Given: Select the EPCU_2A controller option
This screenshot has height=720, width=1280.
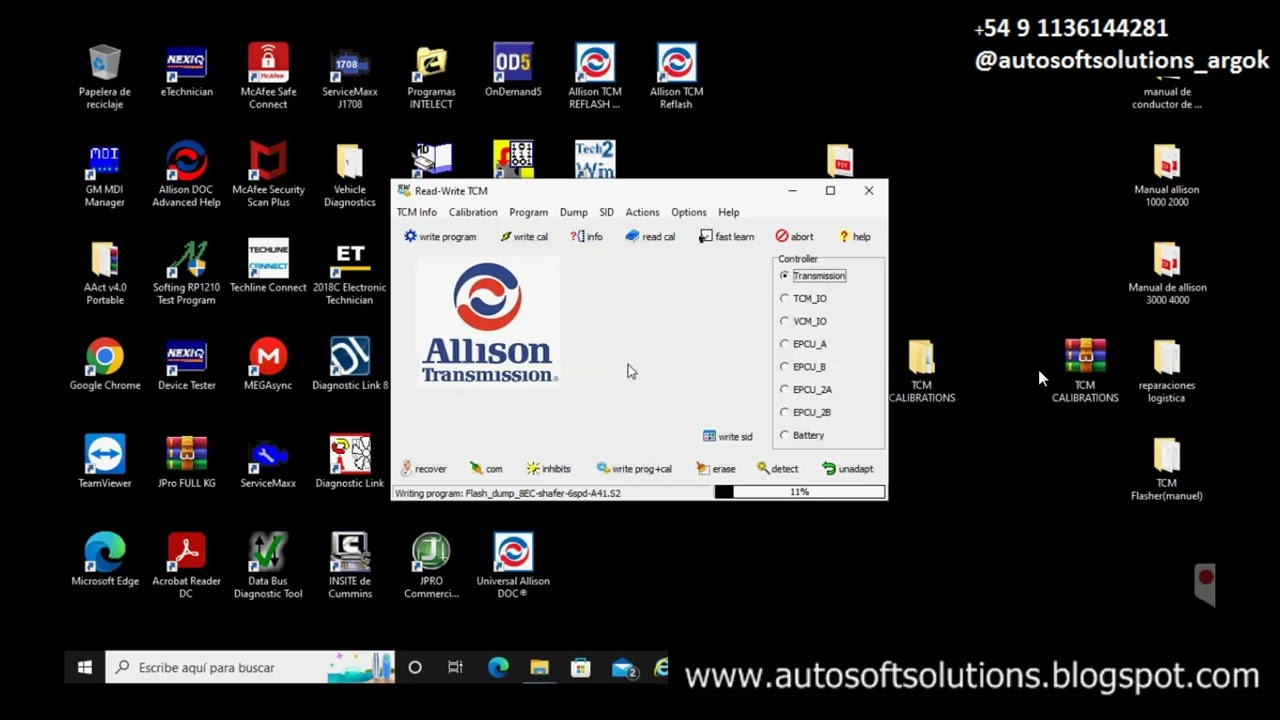Looking at the screenshot, I should point(806,390).
